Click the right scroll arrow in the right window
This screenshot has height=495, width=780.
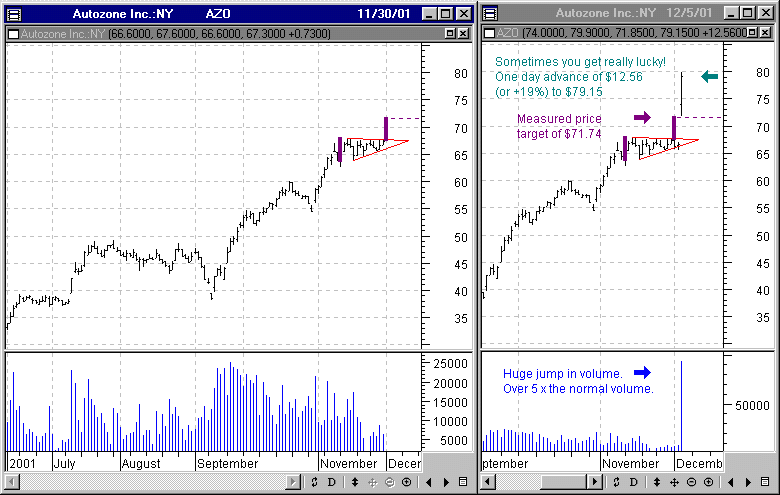point(594,482)
